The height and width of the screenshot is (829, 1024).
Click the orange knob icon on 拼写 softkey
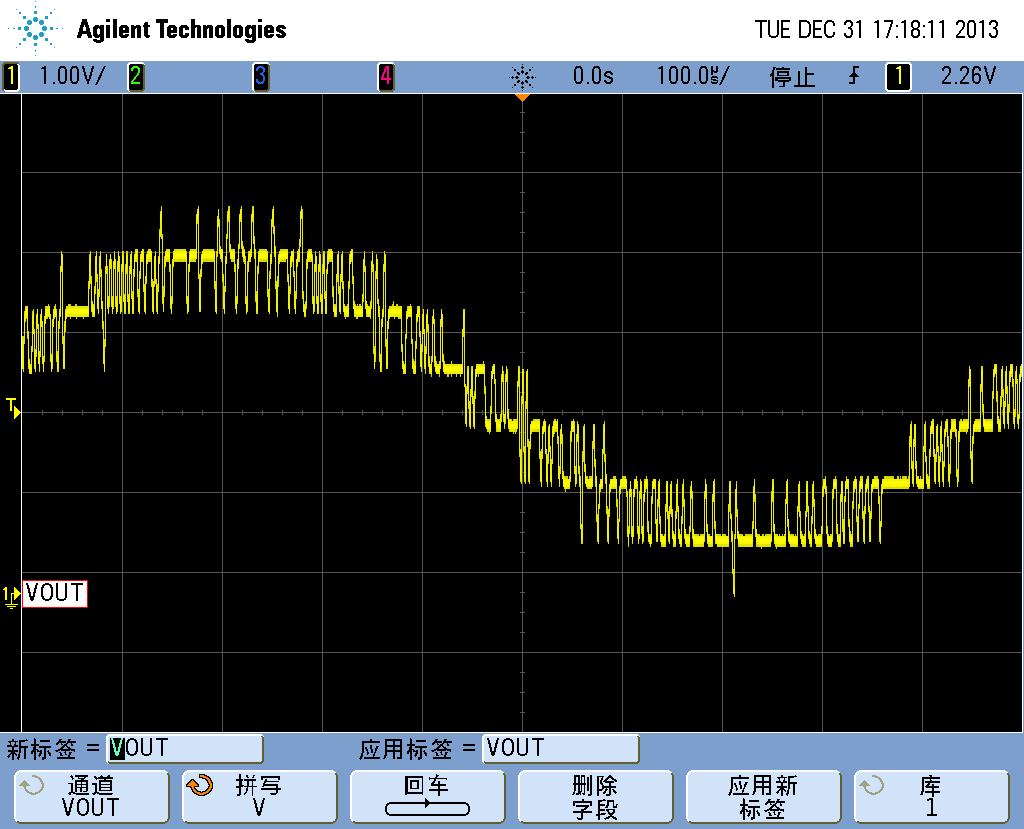(x=200, y=785)
